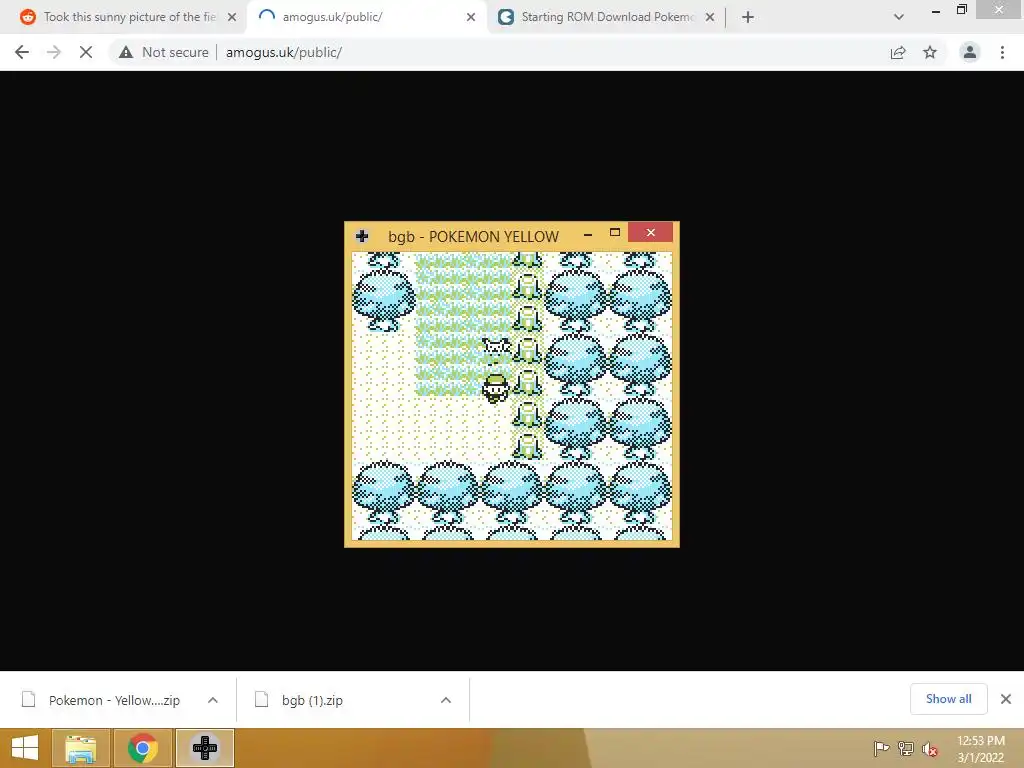This screenshot has height=768, width=1024.
Task: Restore down the Chrome window
Action: coord(962,9)
